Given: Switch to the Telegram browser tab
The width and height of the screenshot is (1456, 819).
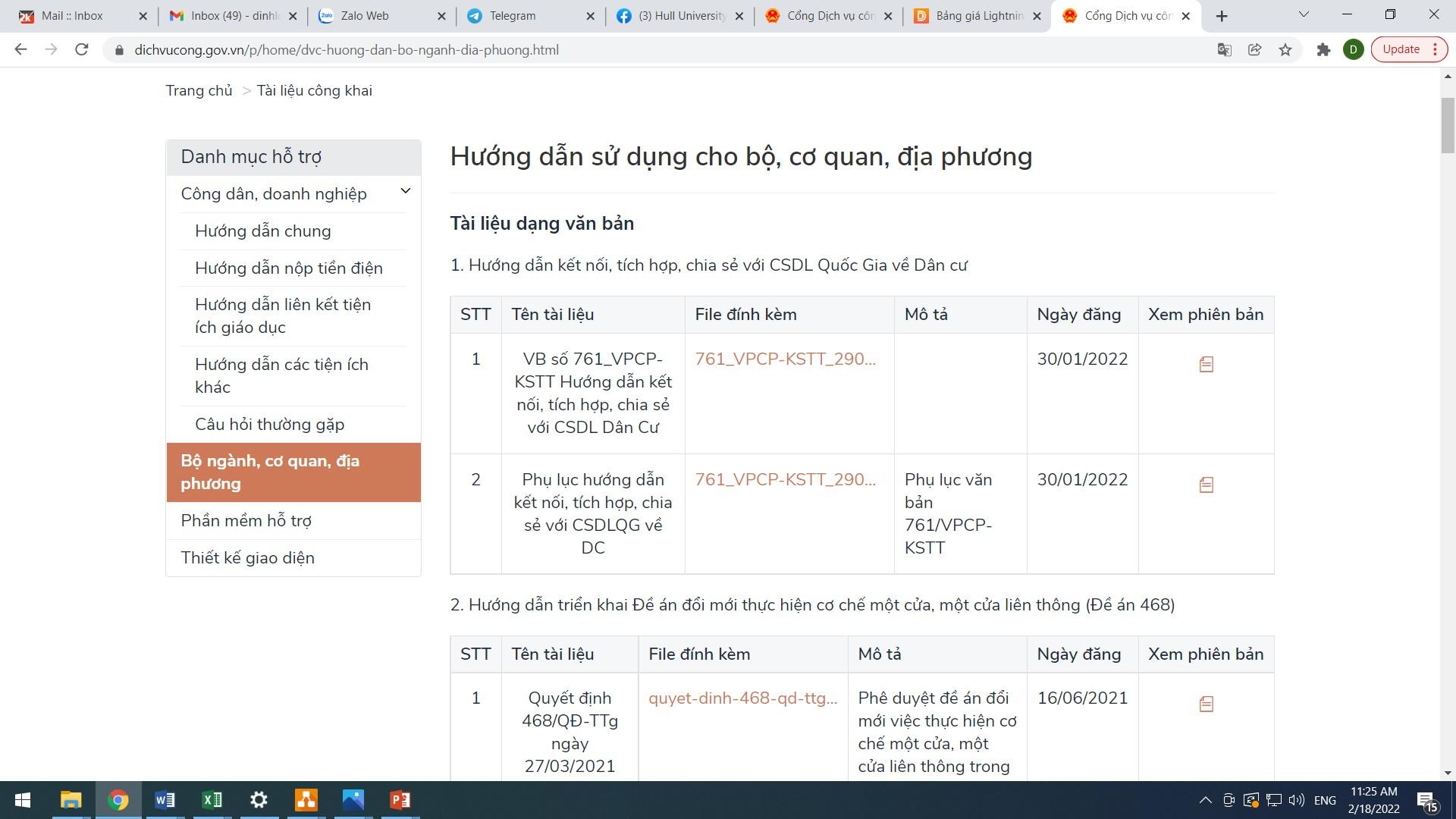Looking at the screenshot, I should click(x=513, y=16).
